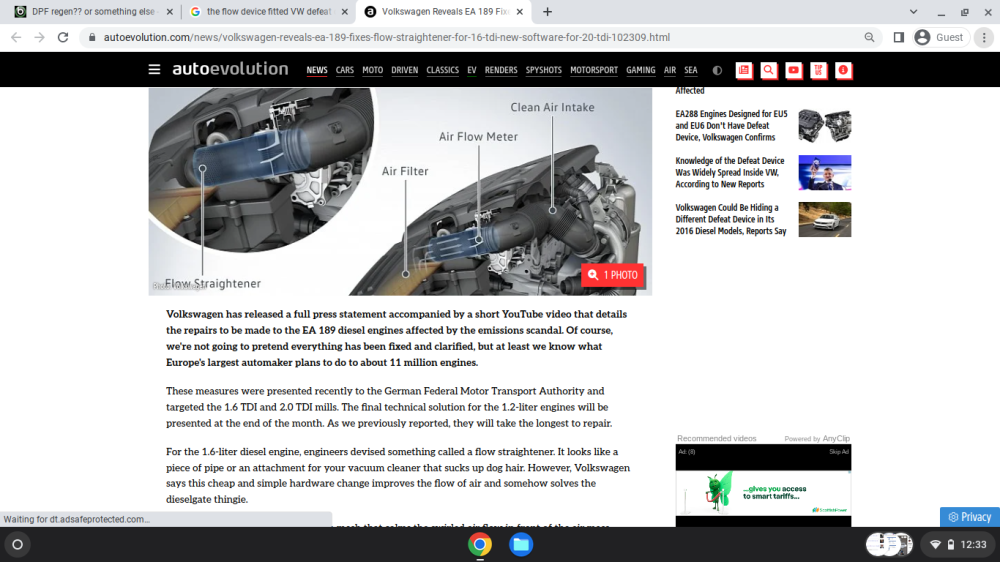Open the Privacy settings button
The image size is (1000, 562).
(969, 517)
